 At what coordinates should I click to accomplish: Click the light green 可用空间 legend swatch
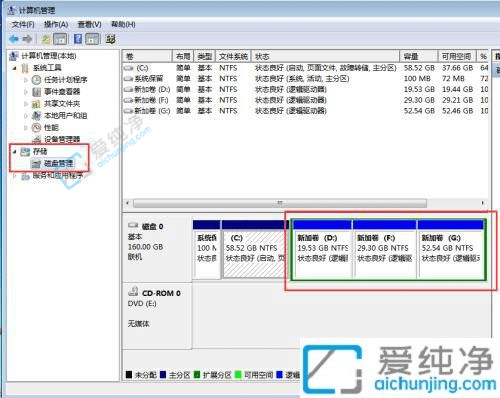[x=238, y=375]
